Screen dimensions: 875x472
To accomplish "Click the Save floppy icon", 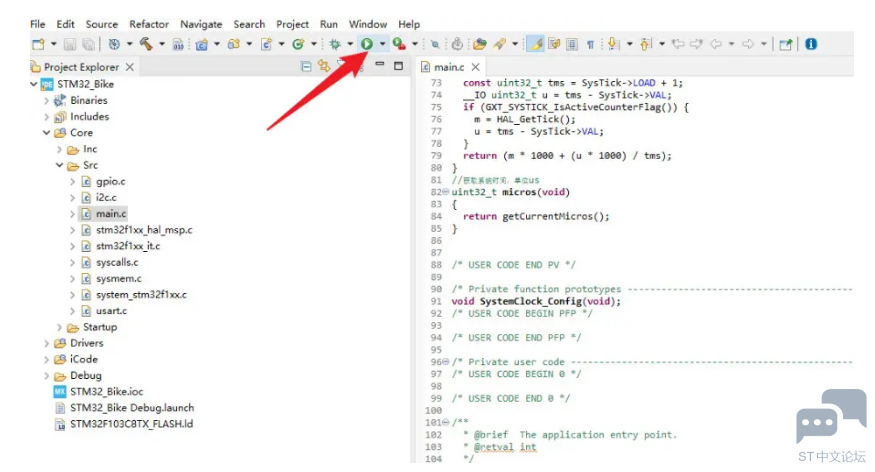I will [70, 44].
